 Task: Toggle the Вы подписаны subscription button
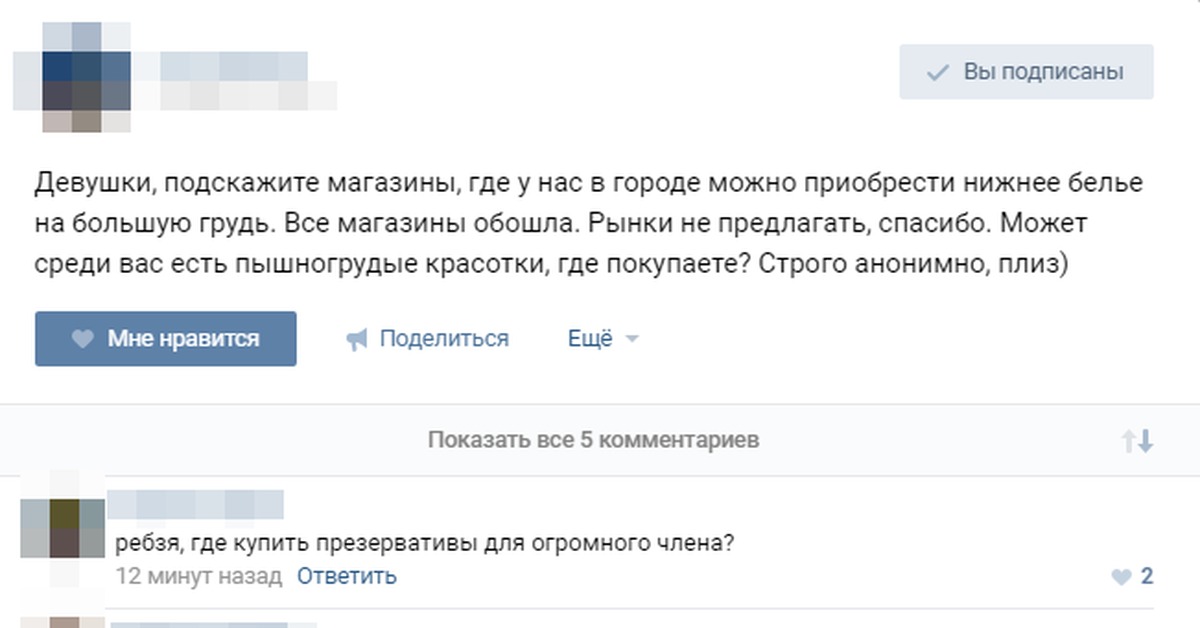(1026, 72)
